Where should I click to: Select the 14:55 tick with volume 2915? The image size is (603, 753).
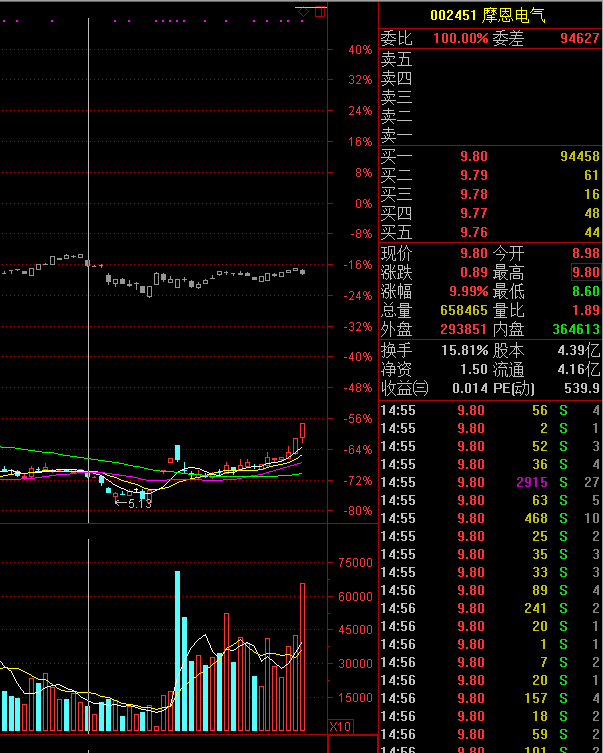[490, 483]
